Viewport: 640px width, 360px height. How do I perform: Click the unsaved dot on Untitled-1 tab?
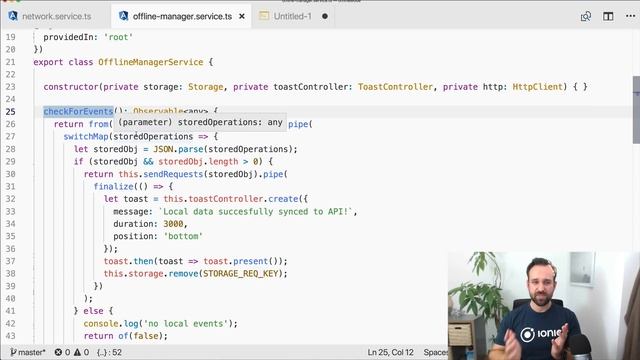click(x=325, y=16)
